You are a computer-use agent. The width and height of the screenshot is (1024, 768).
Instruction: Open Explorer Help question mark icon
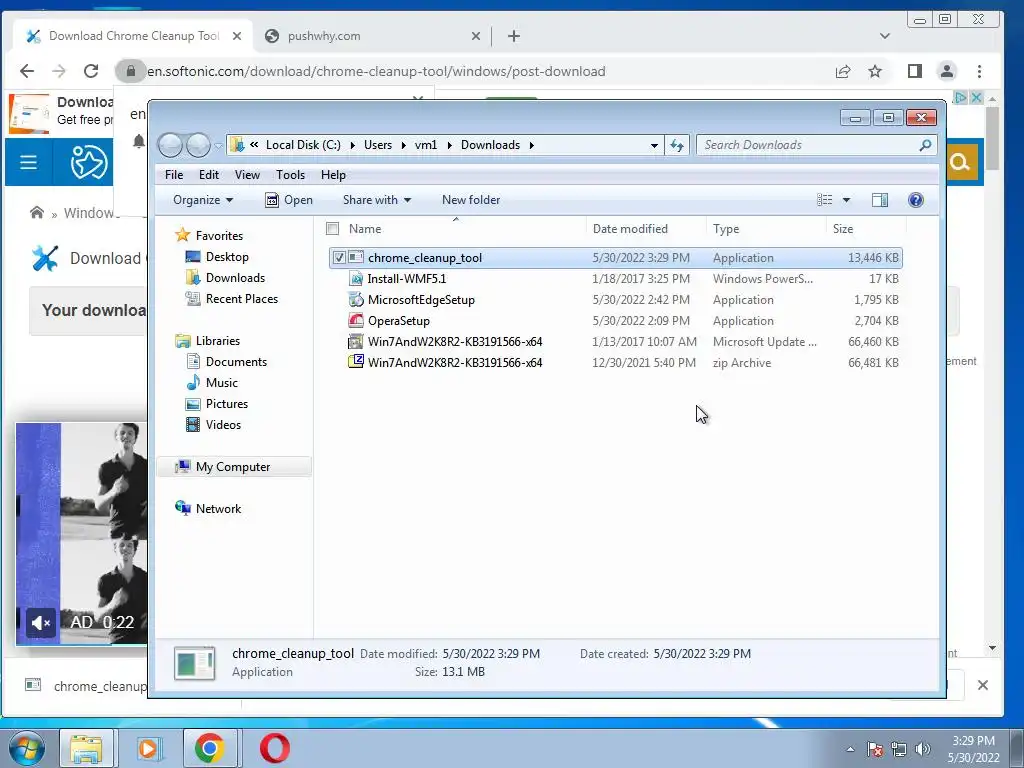(916, 200)
